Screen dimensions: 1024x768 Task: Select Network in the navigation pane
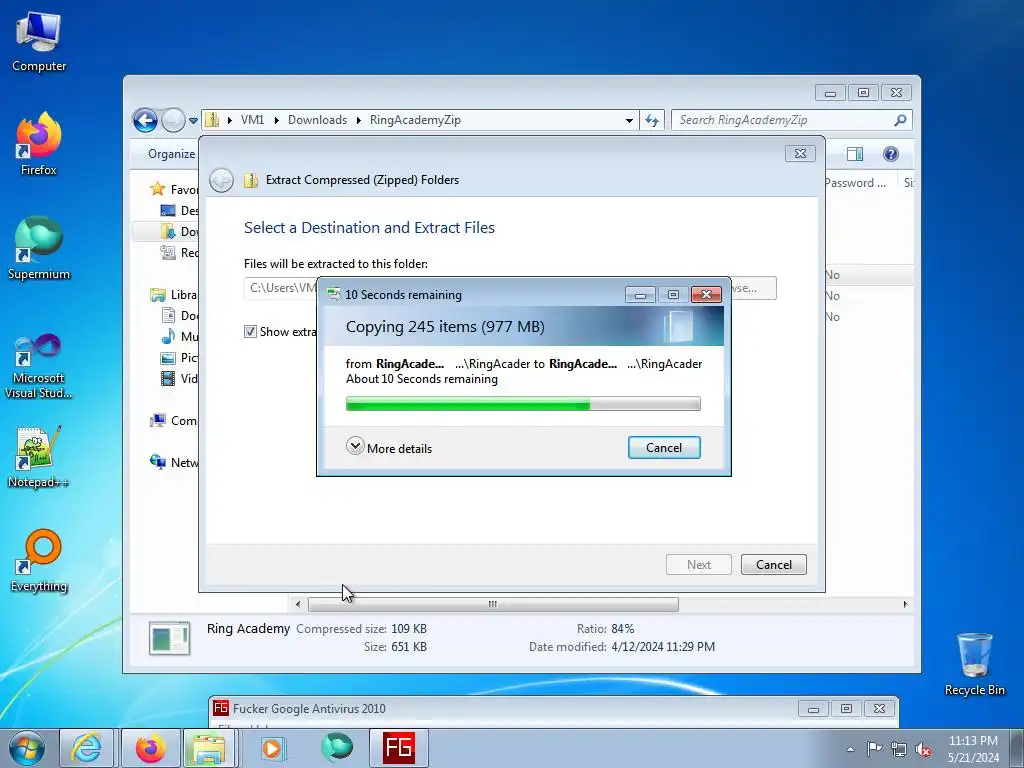(x=174, y=462)
